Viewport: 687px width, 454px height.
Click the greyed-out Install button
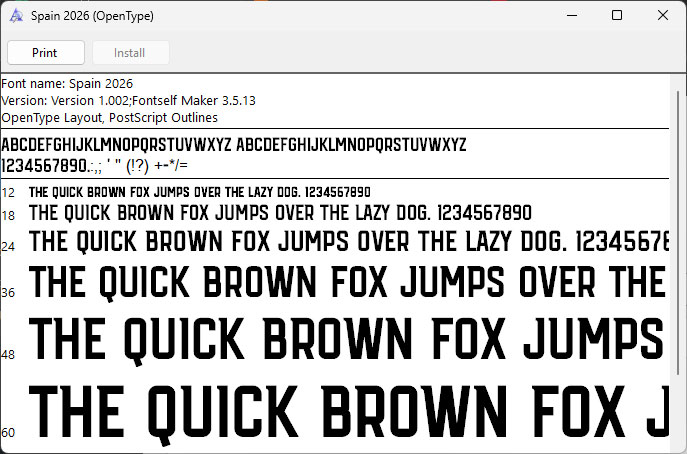130,53
